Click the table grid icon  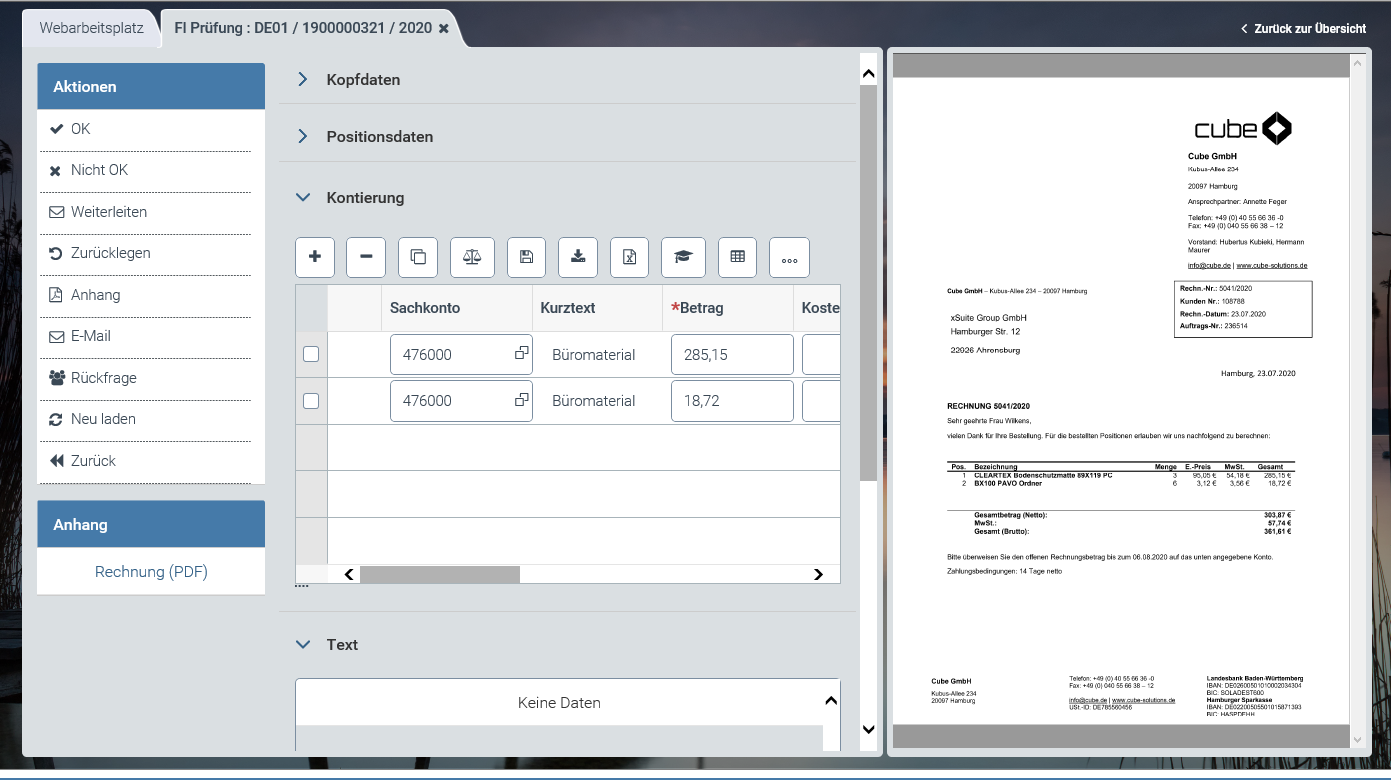737,257
